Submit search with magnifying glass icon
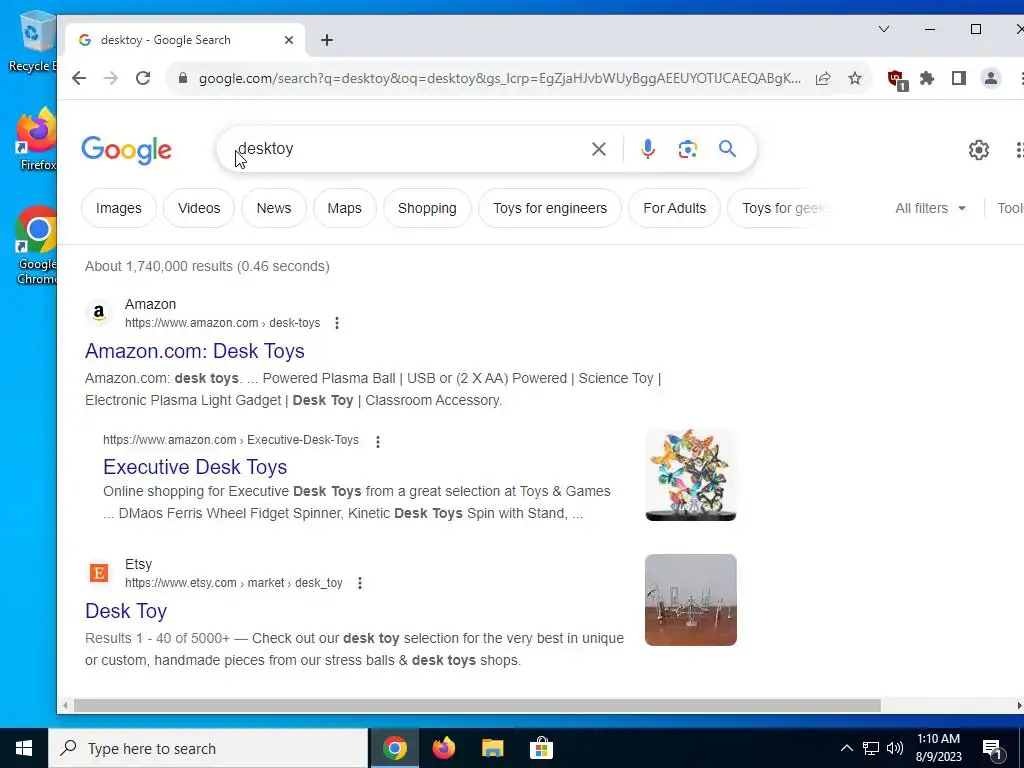 click(728, 149)
